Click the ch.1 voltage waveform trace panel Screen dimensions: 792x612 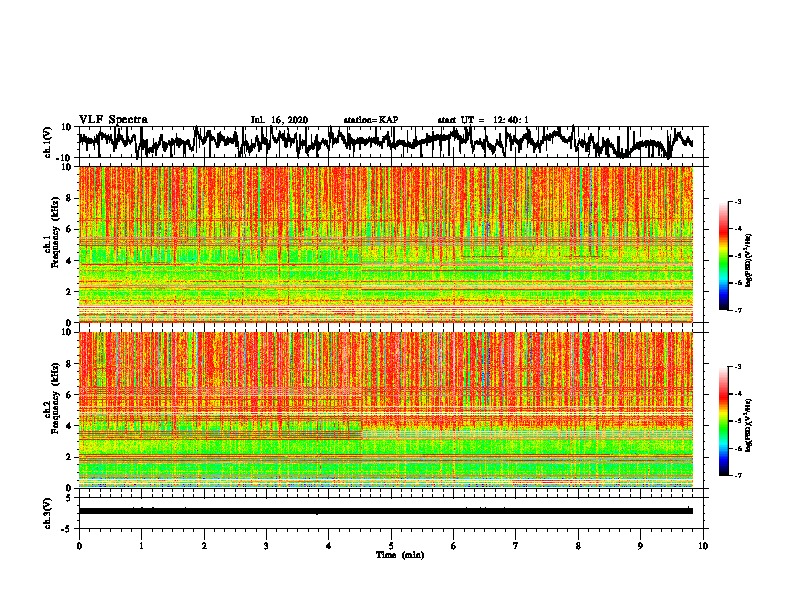393,142
